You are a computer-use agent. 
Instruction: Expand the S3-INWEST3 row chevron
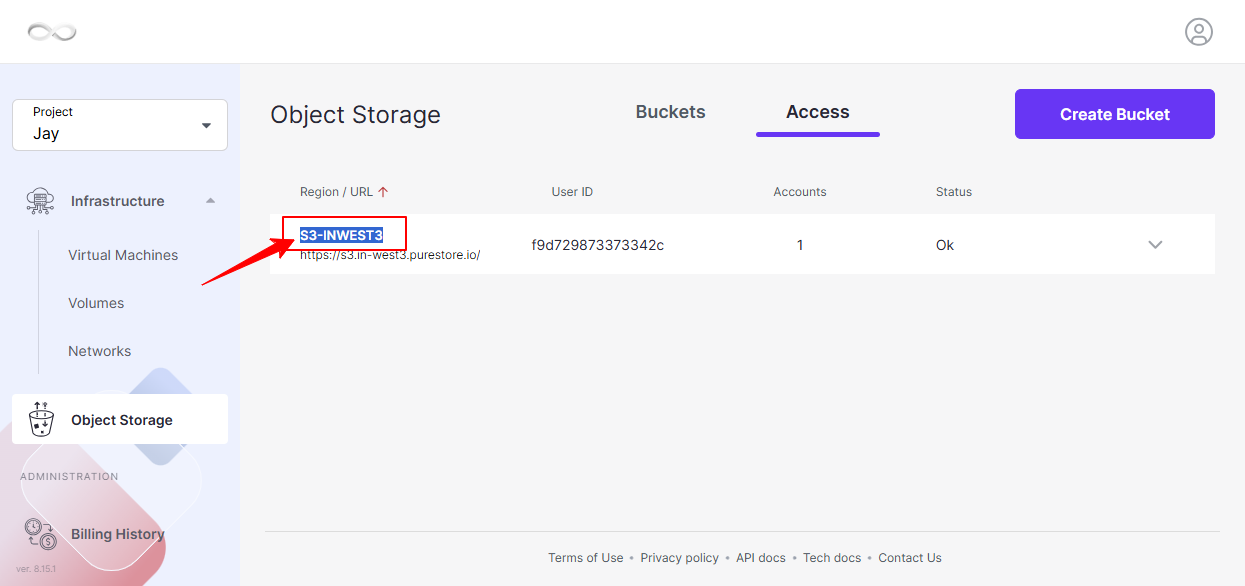click(1155, 245)
